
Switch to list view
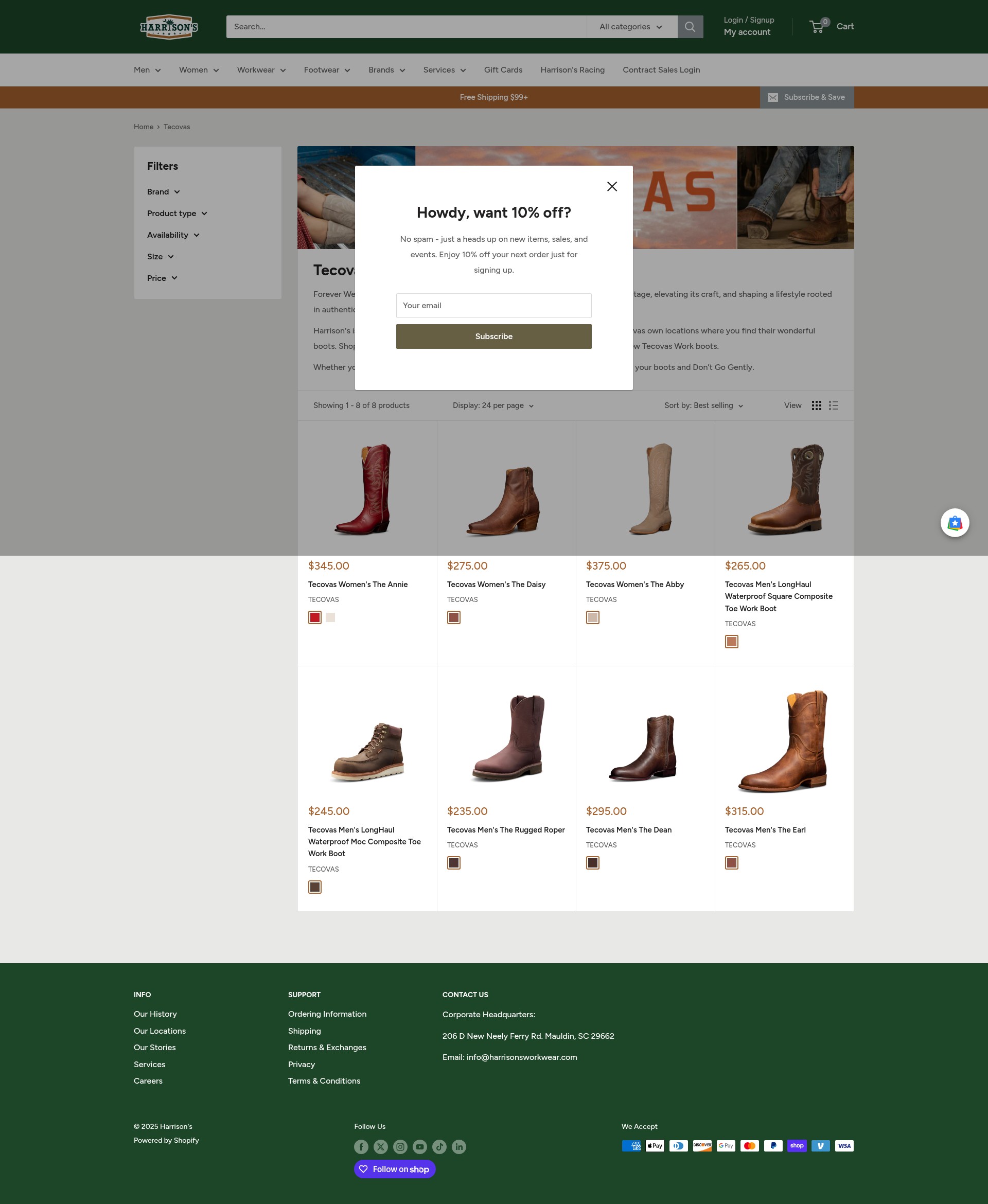833,405
